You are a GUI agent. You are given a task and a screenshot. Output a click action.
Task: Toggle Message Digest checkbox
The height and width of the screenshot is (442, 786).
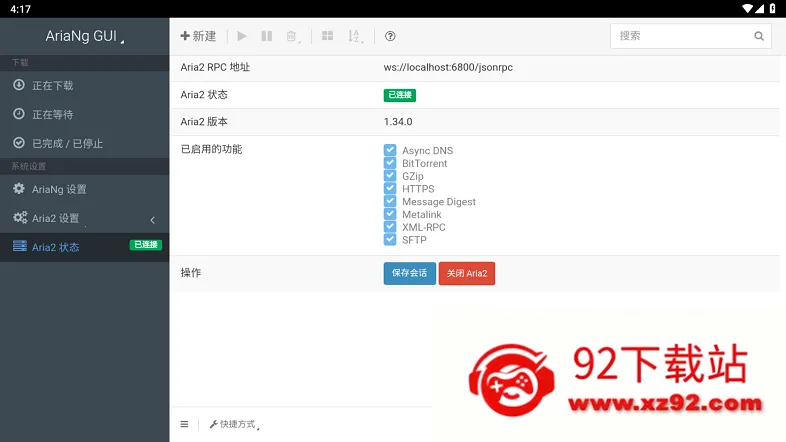[390, 201]
